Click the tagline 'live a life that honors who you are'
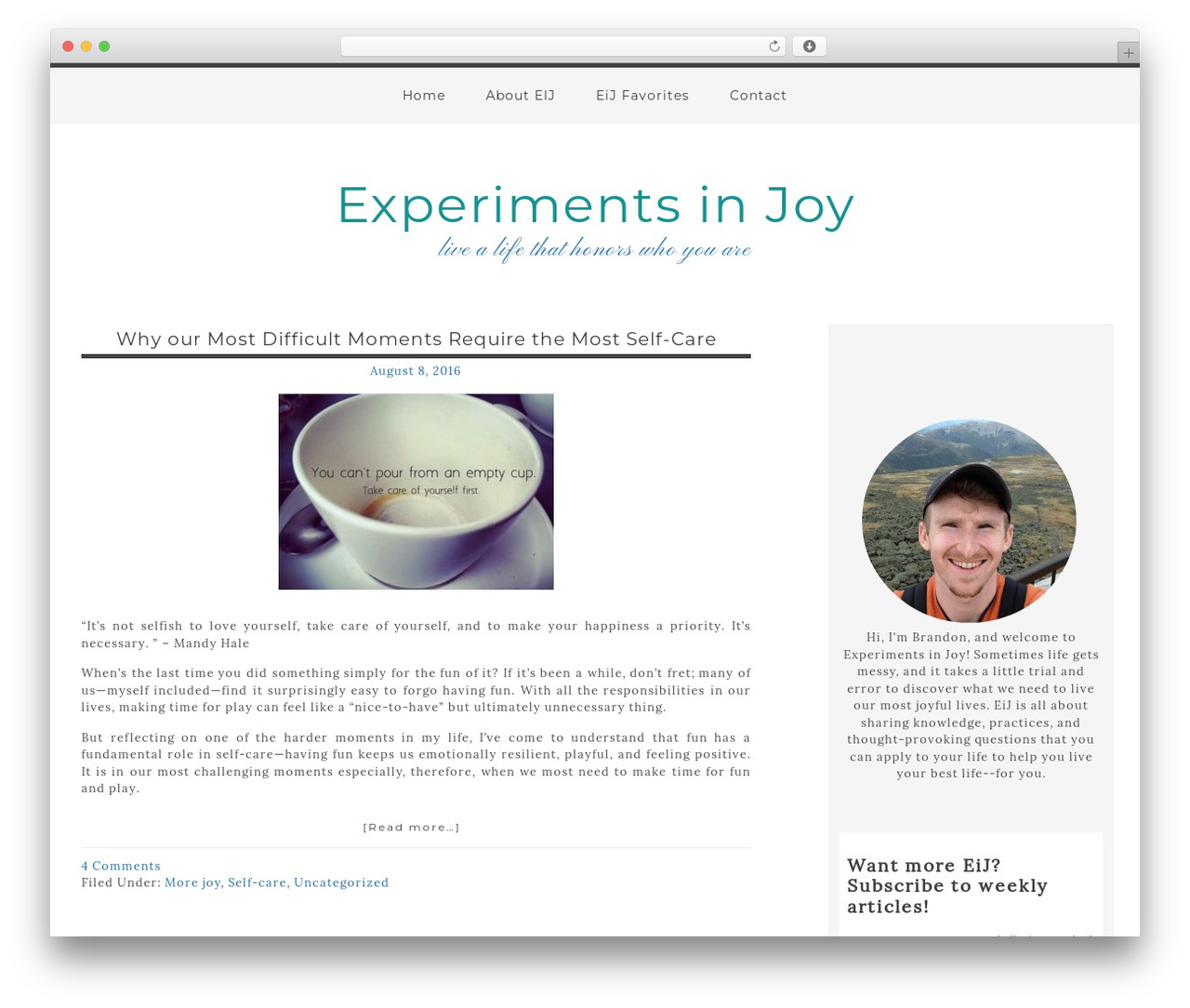 pyautogui.click(x=595, y=249)
